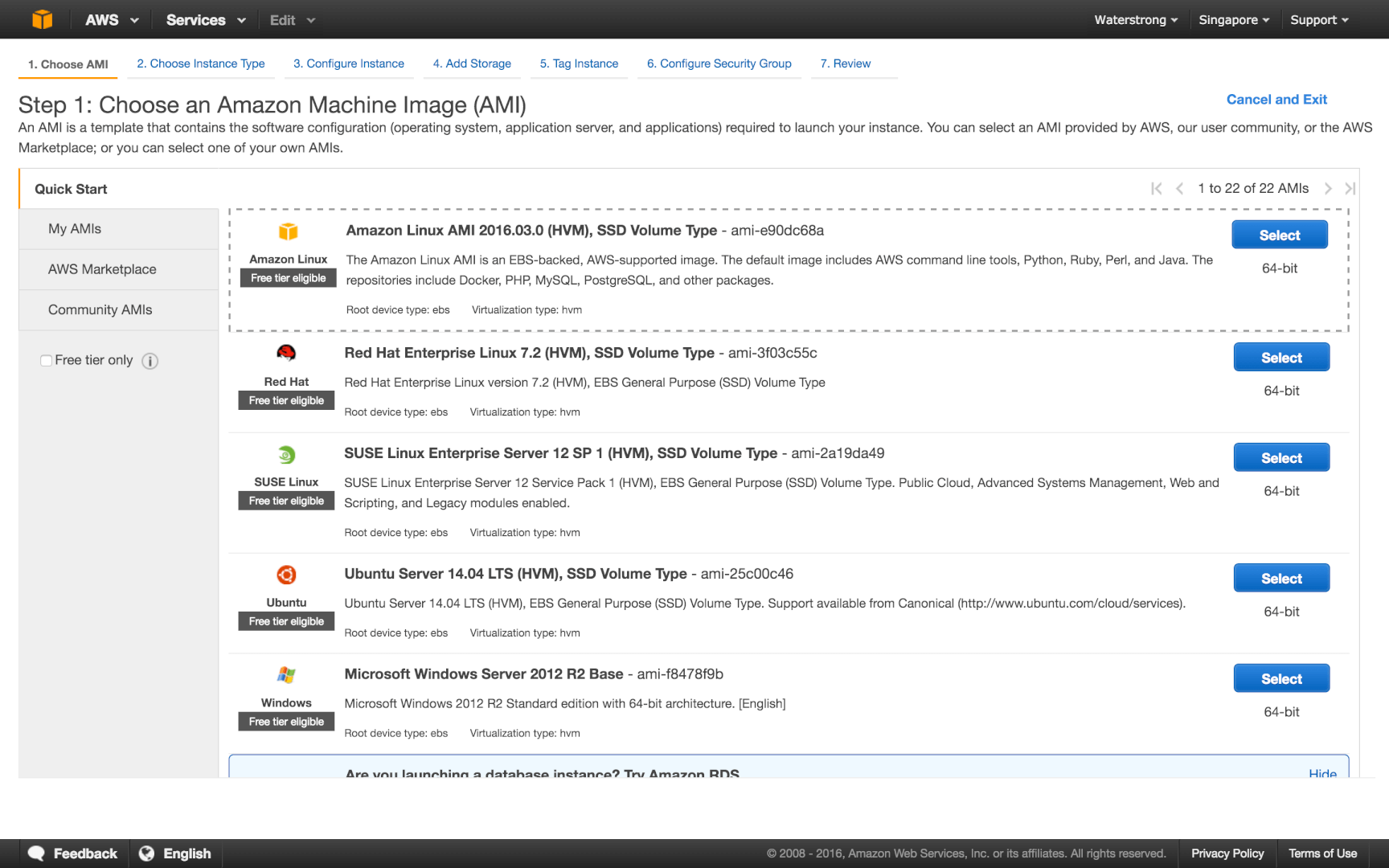Image resolution: width=1389 pixels, height=868 pixels.
Task: Click the Red Hat logo icon
Action: [286, 353]
